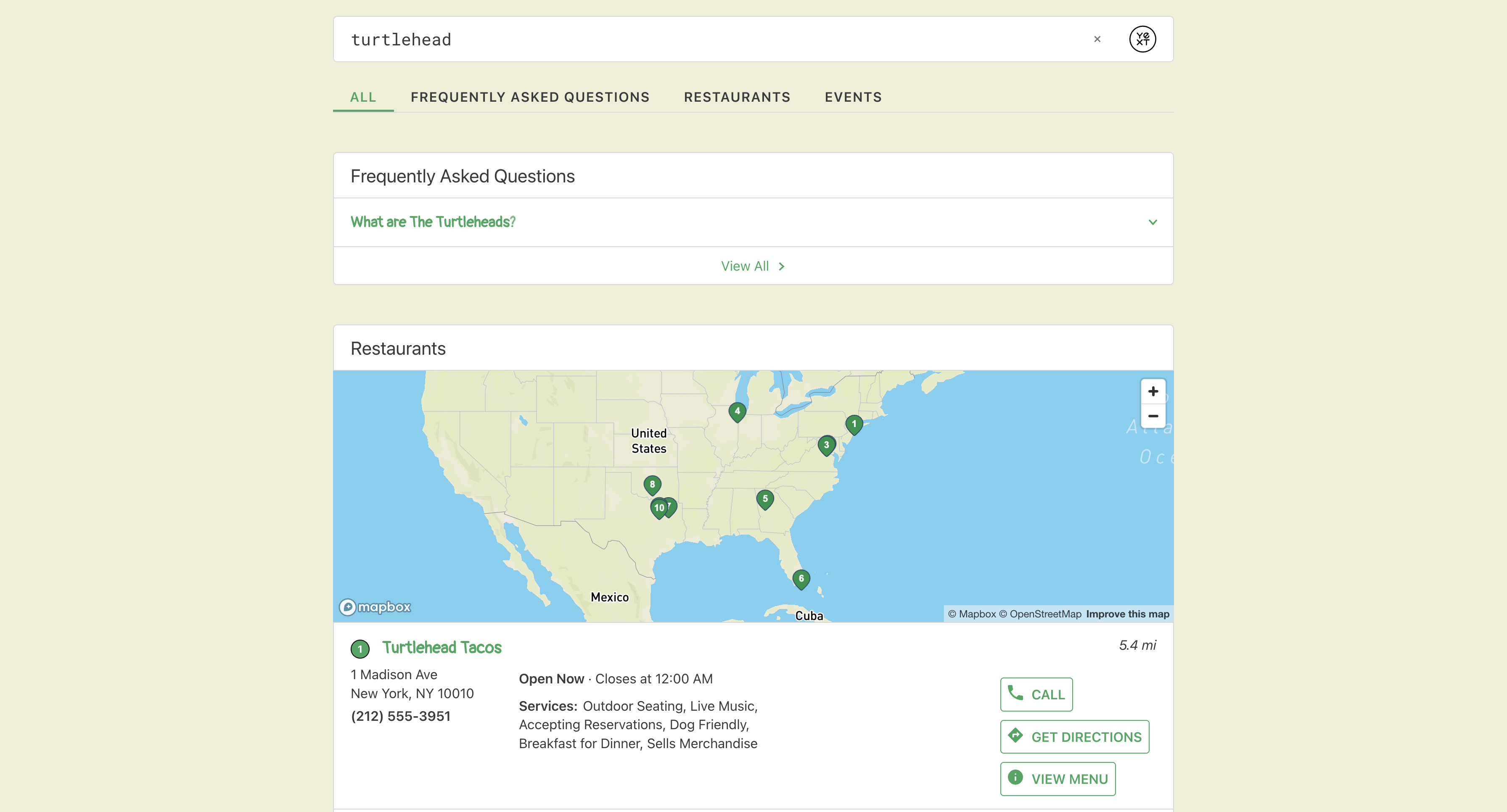Screen dimensions: 1507x812
Task: Click the Yext logo search button
Action: (x=1142, y=39)
